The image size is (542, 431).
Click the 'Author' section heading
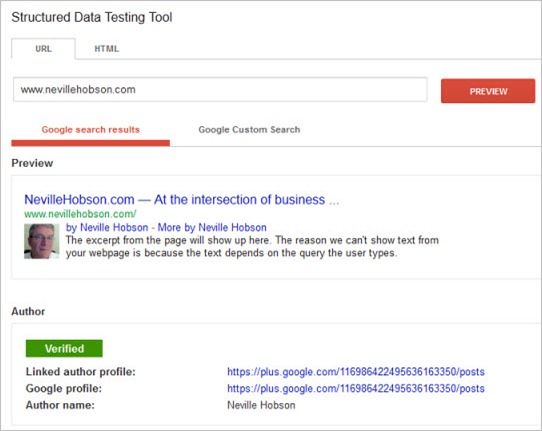[x=28, y=311]
